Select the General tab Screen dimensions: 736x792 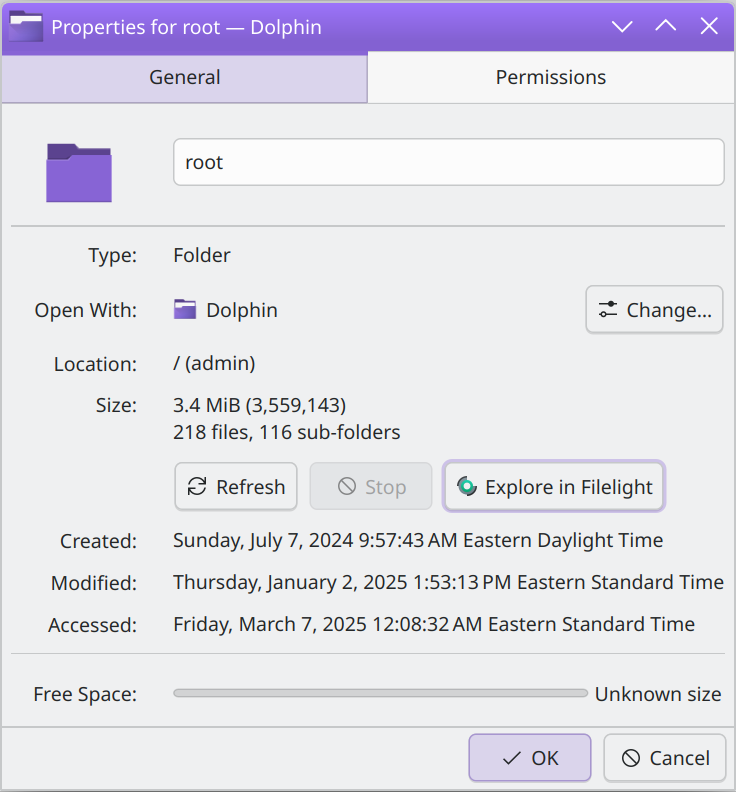185,77
